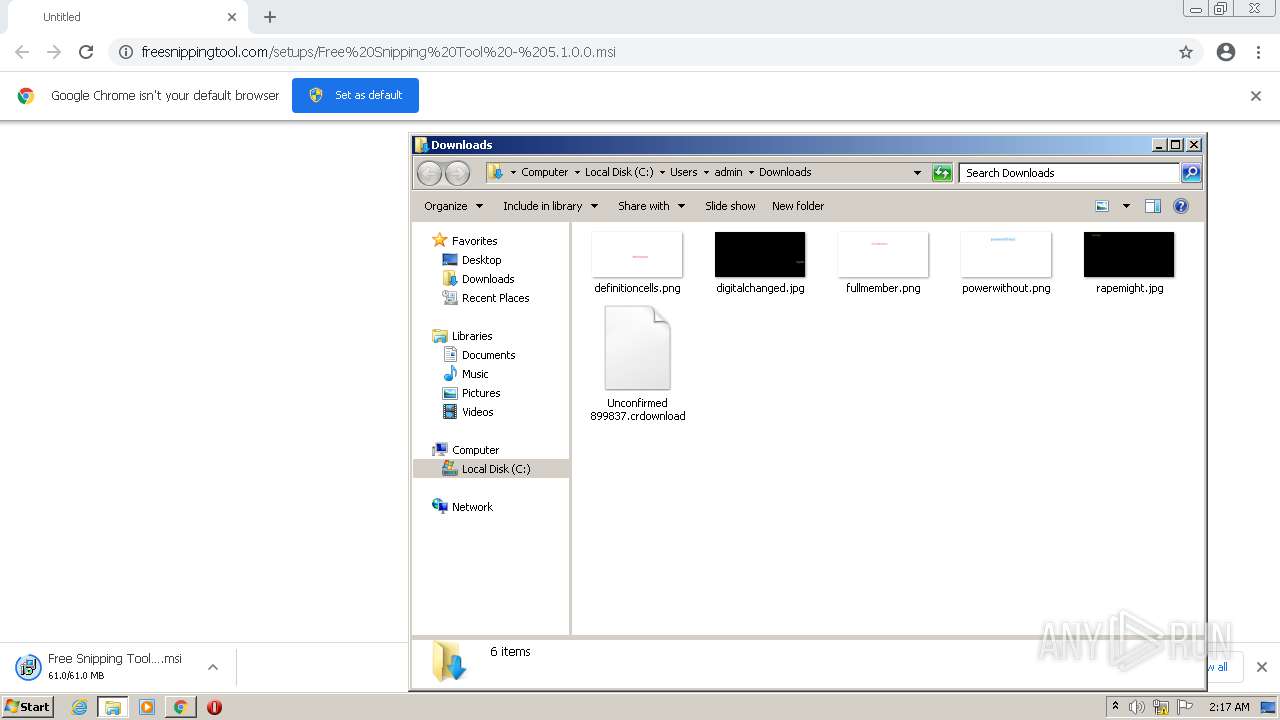
Task: Select fullmember.png thumbnail
Action: pyautogui.click(x=883, y=255)
